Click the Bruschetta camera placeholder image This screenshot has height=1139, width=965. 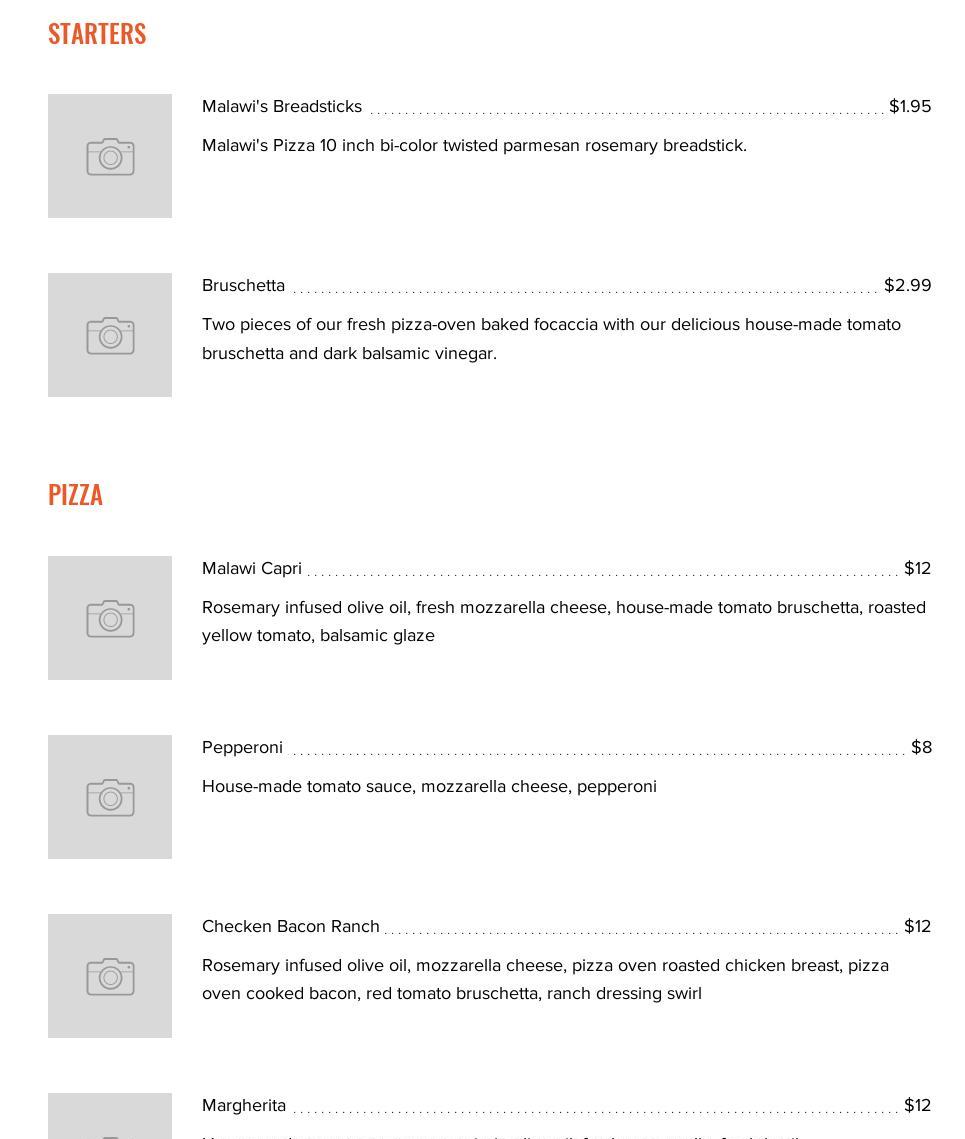click(x=110, y=335)
